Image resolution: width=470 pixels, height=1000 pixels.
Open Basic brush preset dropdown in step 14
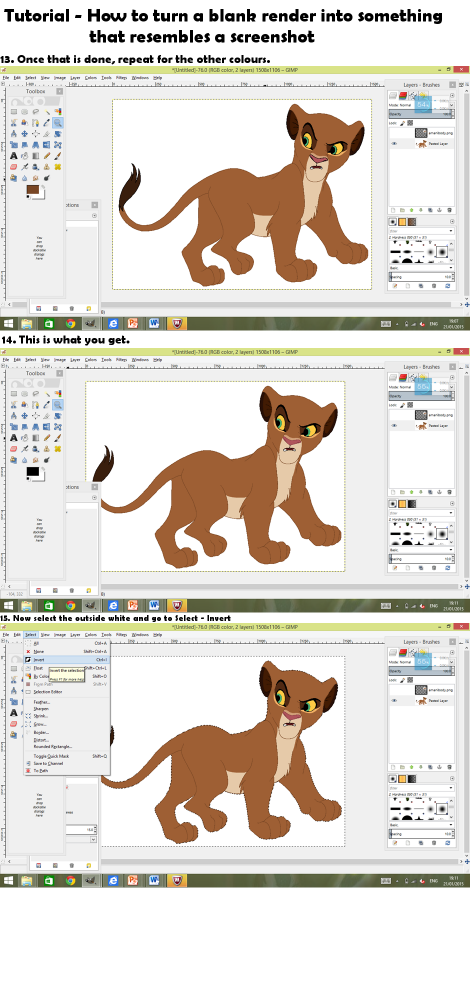tap(422, 549)
